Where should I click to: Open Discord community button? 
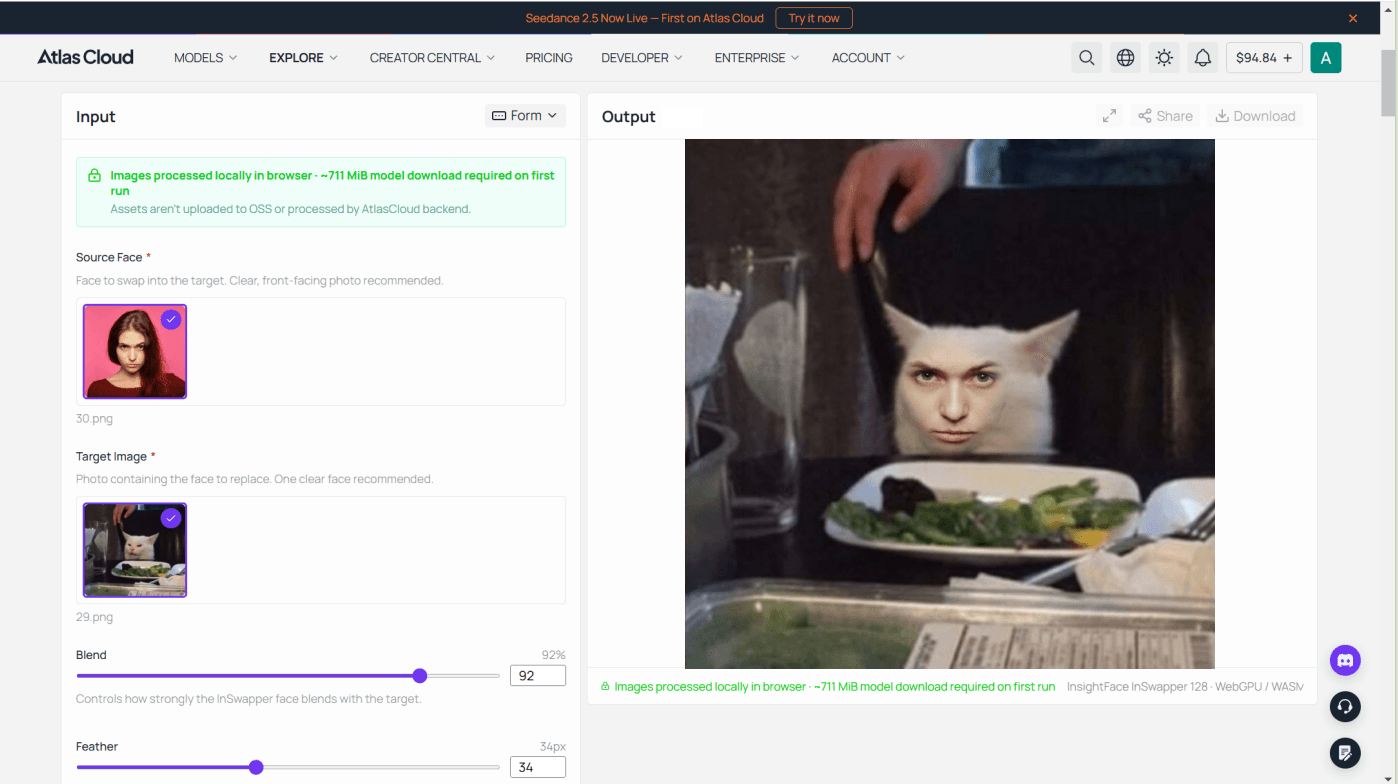(1345, 660)
